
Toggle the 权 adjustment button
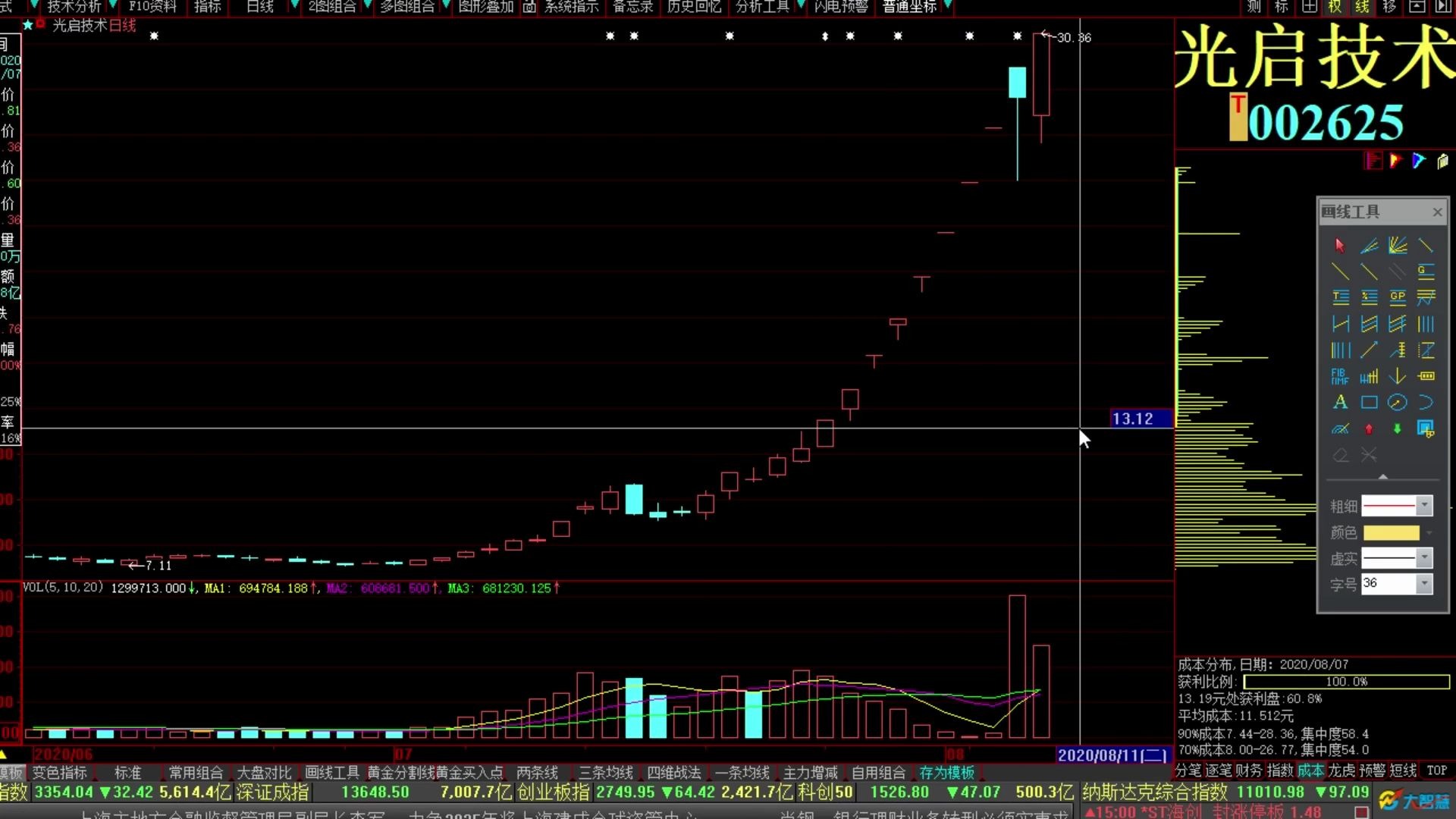(x=1335, y=7)
